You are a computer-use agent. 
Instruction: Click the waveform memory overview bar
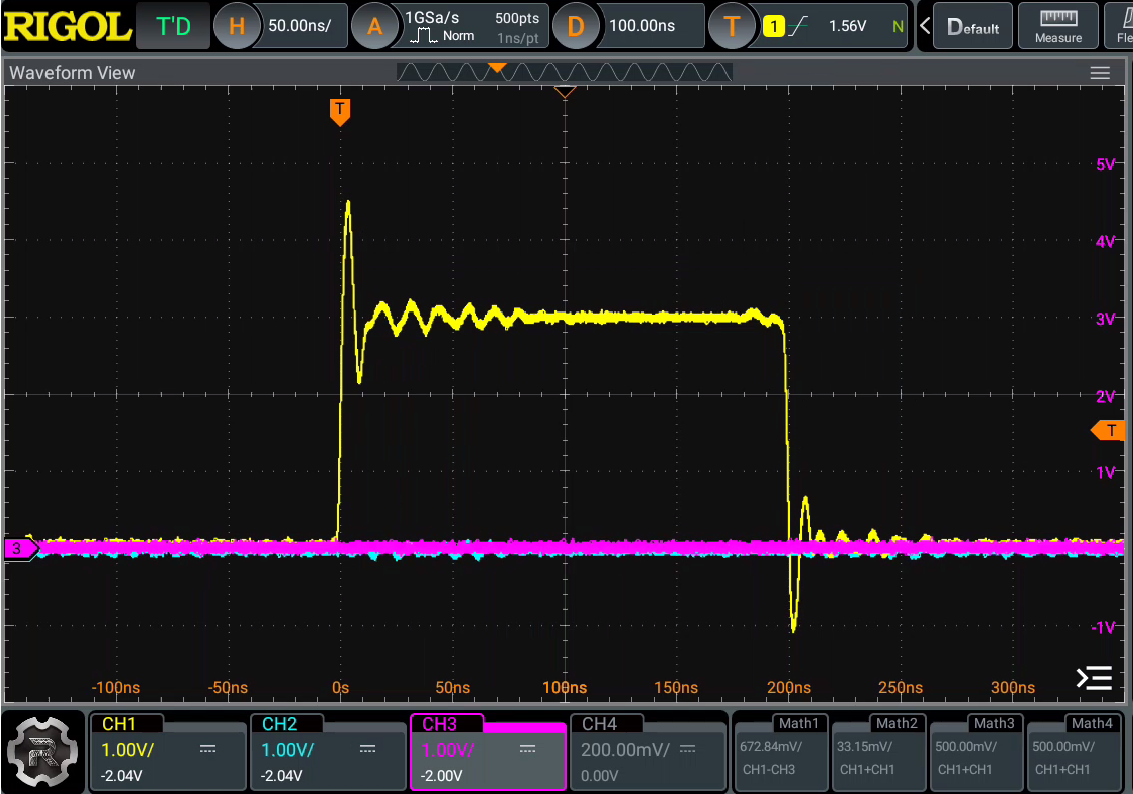564,72
